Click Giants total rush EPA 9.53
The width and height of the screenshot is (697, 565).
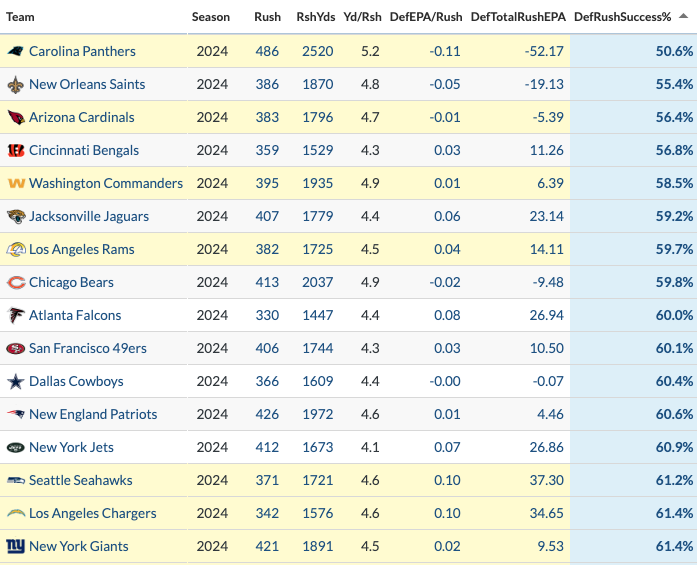click(x=550, y=546)
